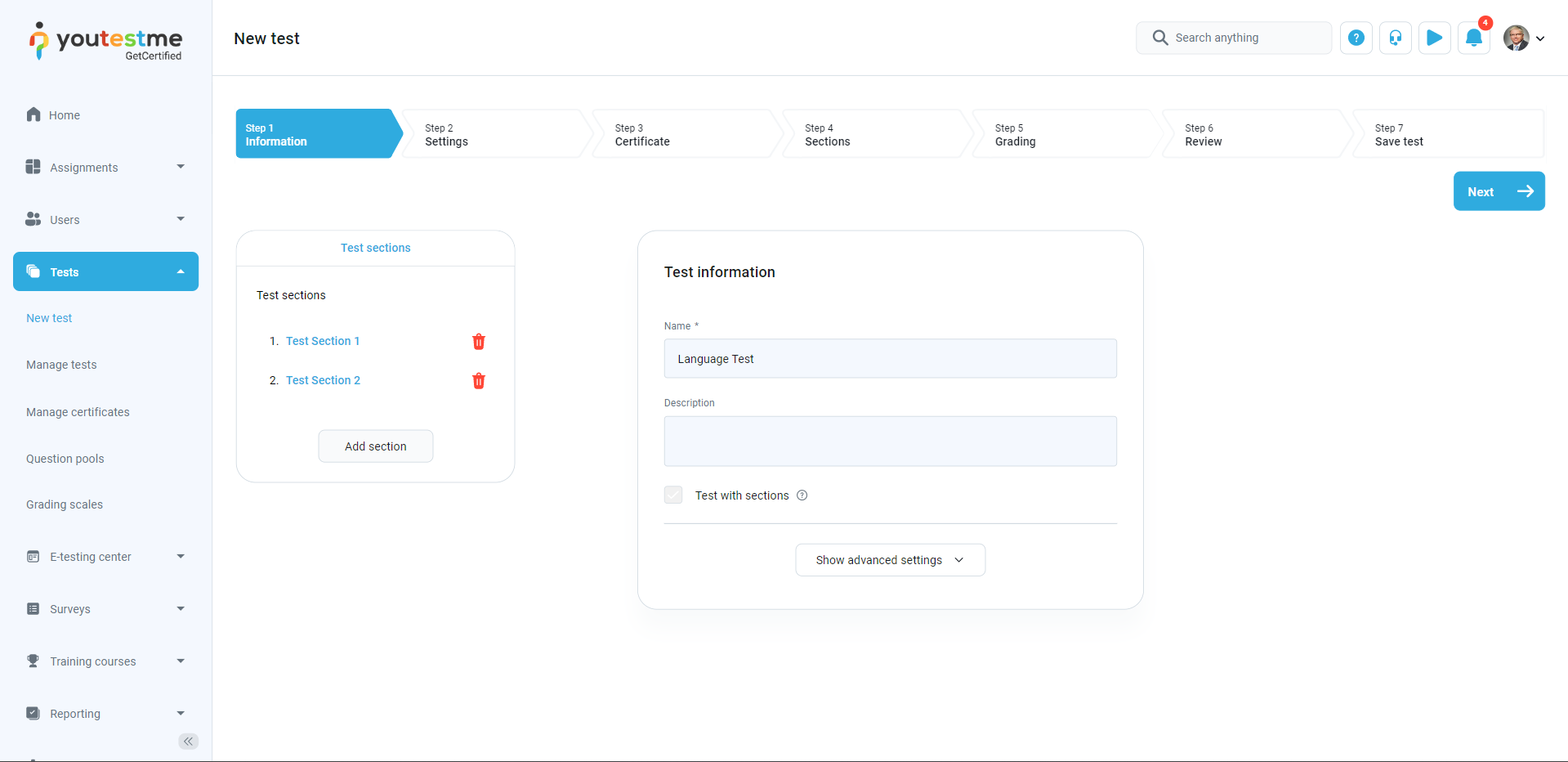Open the headset support icon
The height and width of the screenshot is (762, 1568).
point(1395,38)
